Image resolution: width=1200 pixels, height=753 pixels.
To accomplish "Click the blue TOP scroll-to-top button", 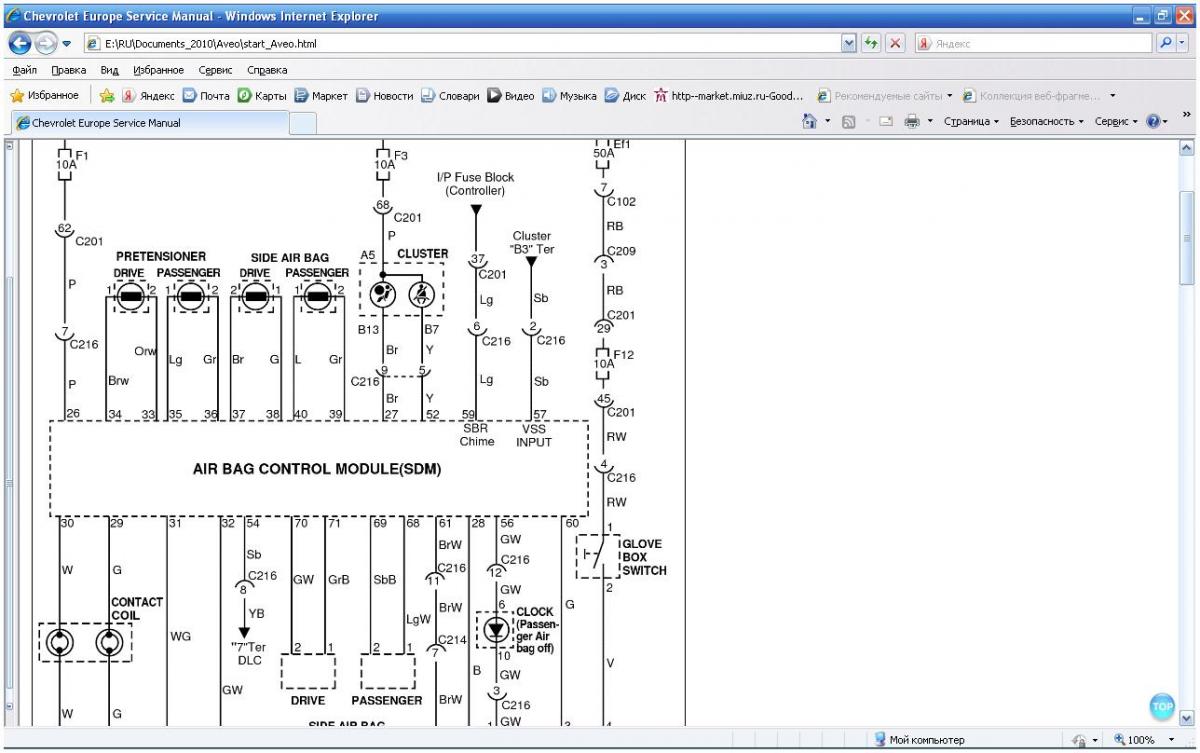I will [x=1162, y=706].
